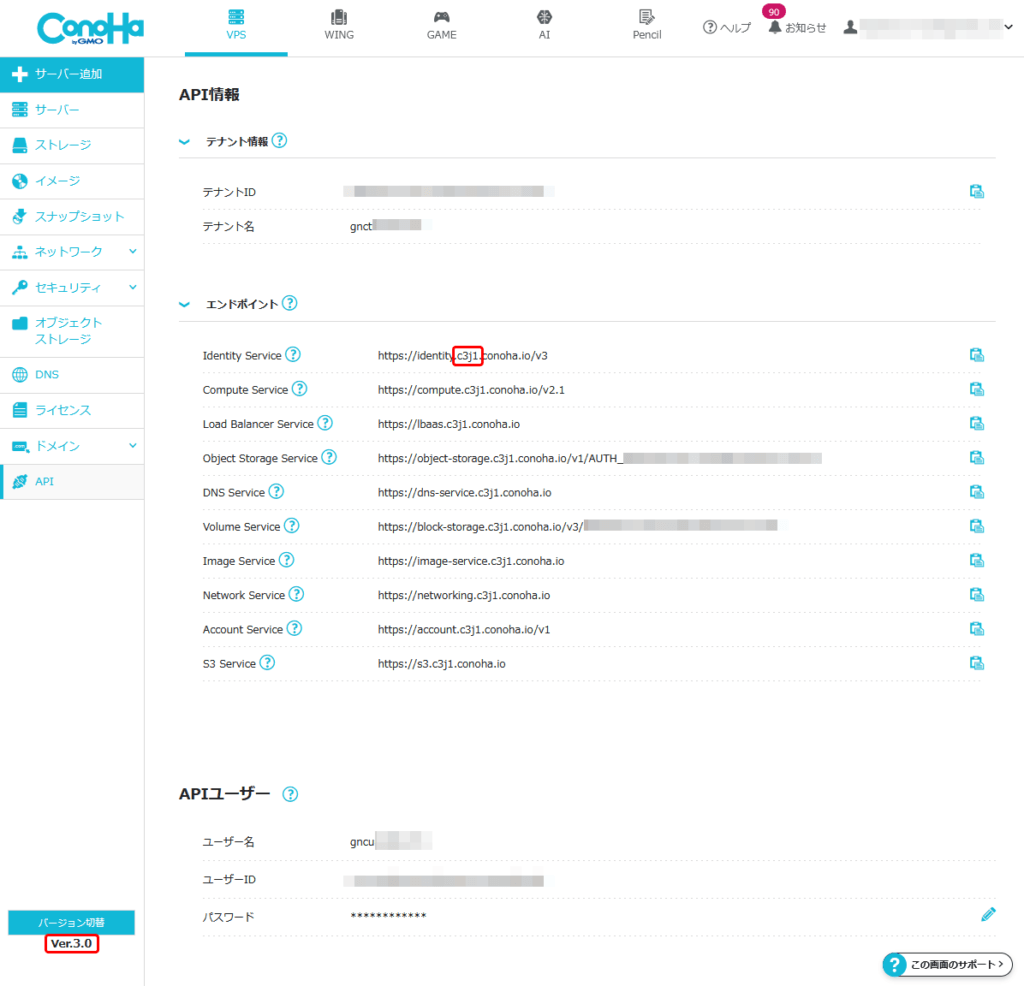This screenshot has height=986, width=1024.
Task: Open オブジェクトストレージ in the sidebar
Action: [x=72, y=331]
